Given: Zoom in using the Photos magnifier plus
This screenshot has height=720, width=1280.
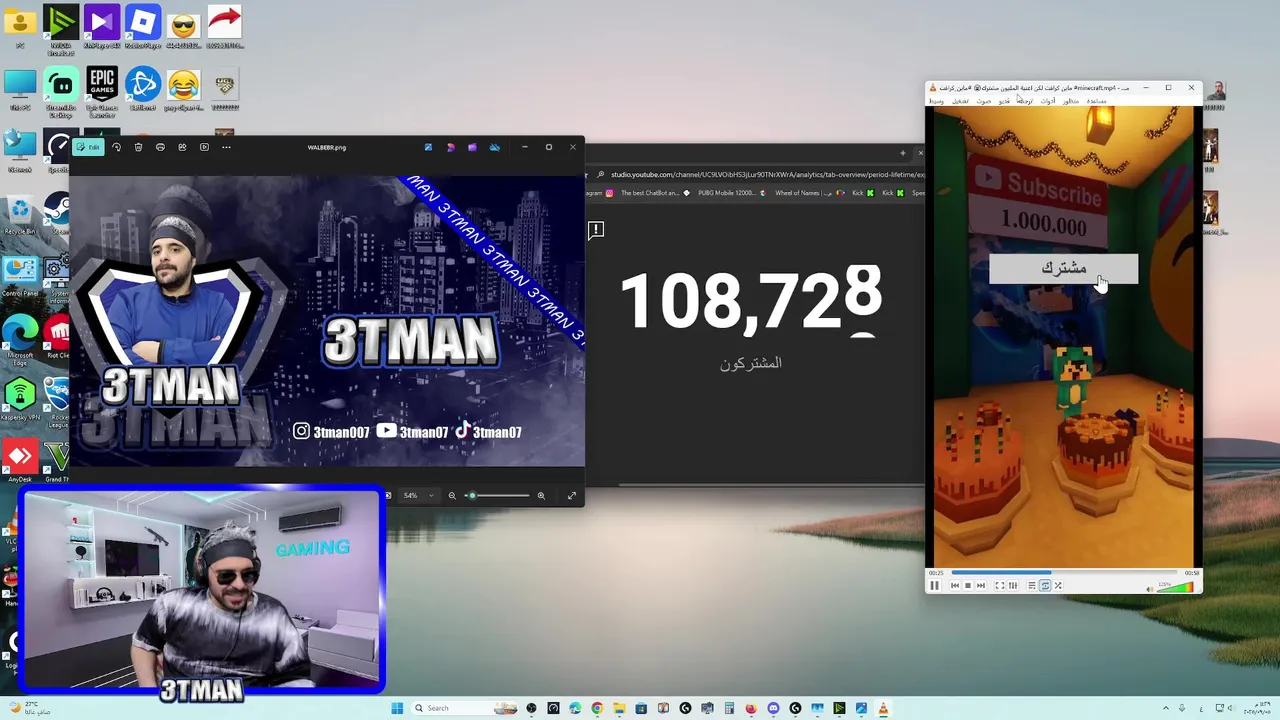Looking at the screenshot, I should coord(541,495).
